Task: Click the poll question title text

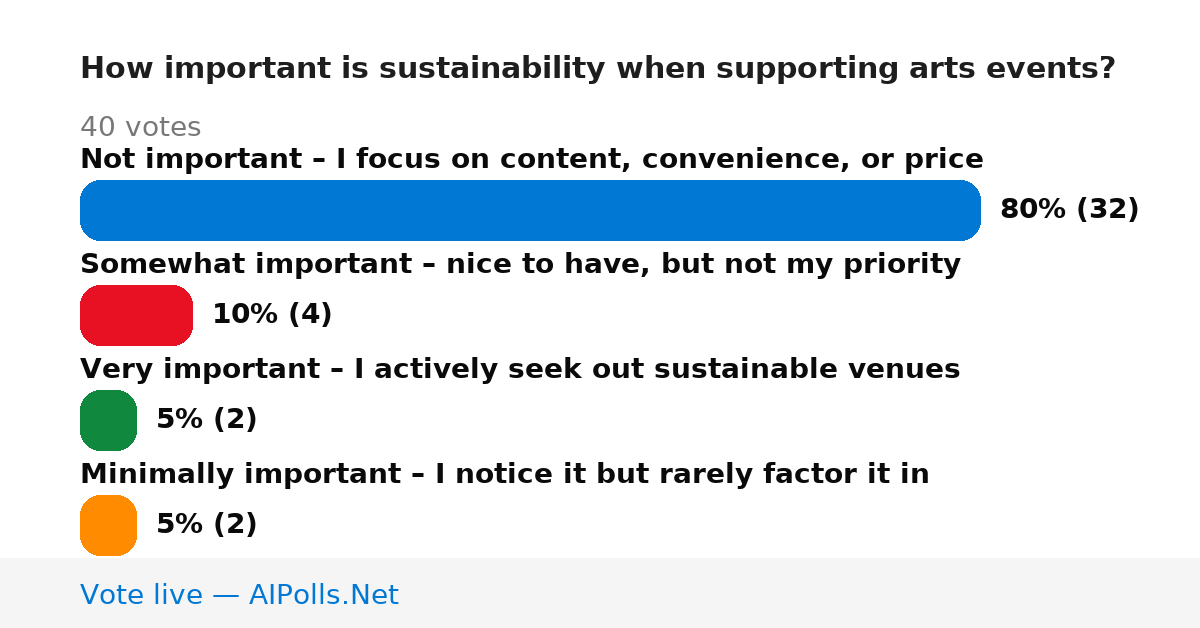Action: pyautogui.click(x=598, y=69)
